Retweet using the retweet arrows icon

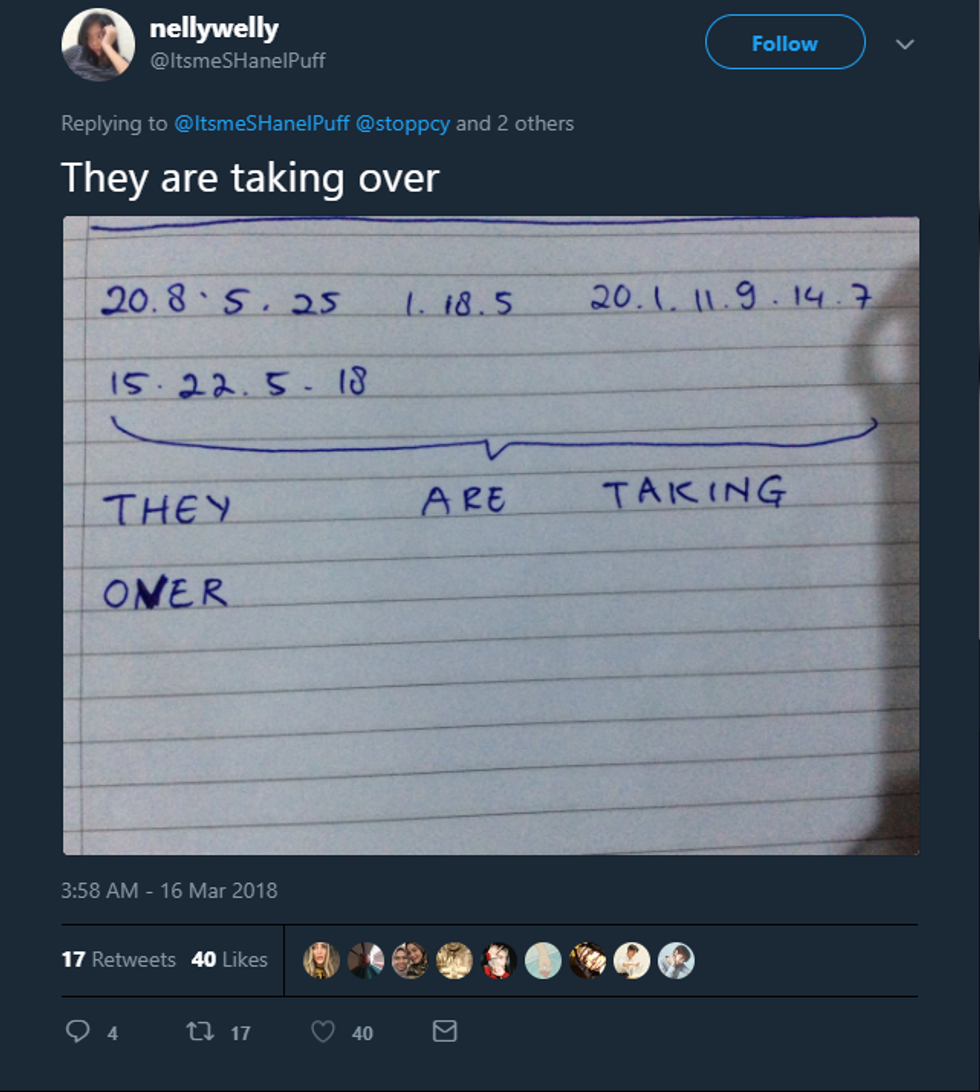[201, 1031]
